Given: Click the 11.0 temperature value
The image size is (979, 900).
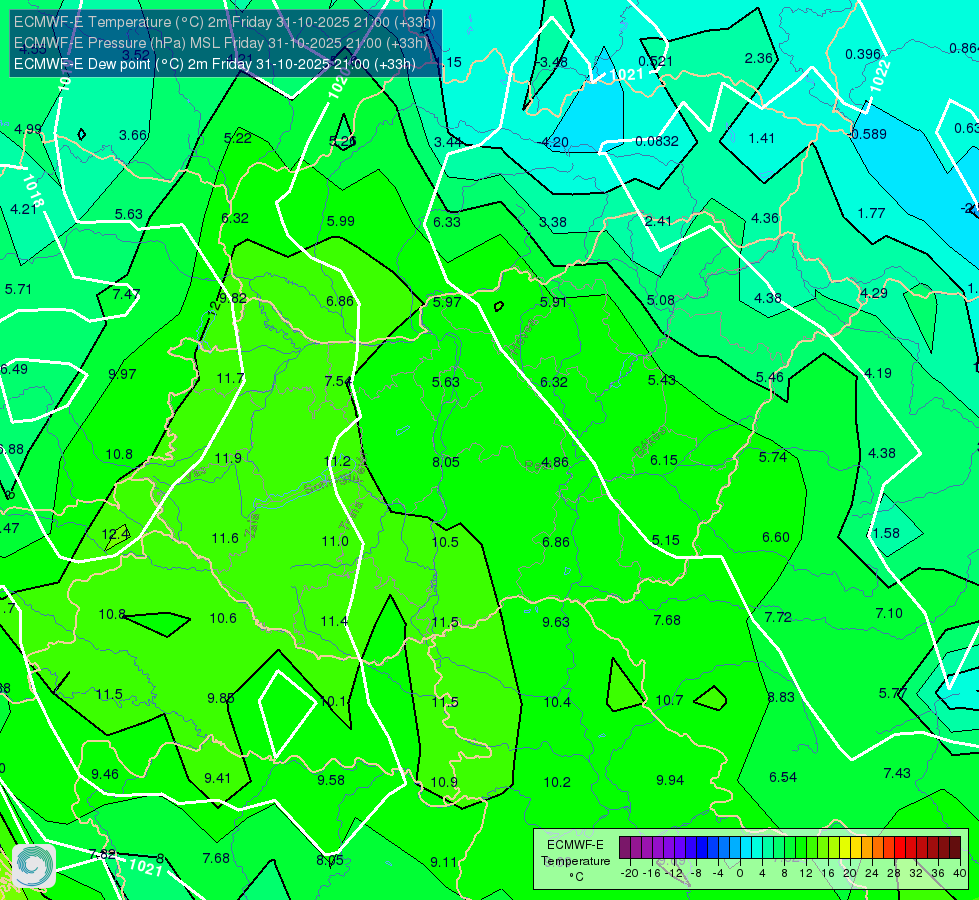Looking at the screenshot, I should click(x=335, y=541).
